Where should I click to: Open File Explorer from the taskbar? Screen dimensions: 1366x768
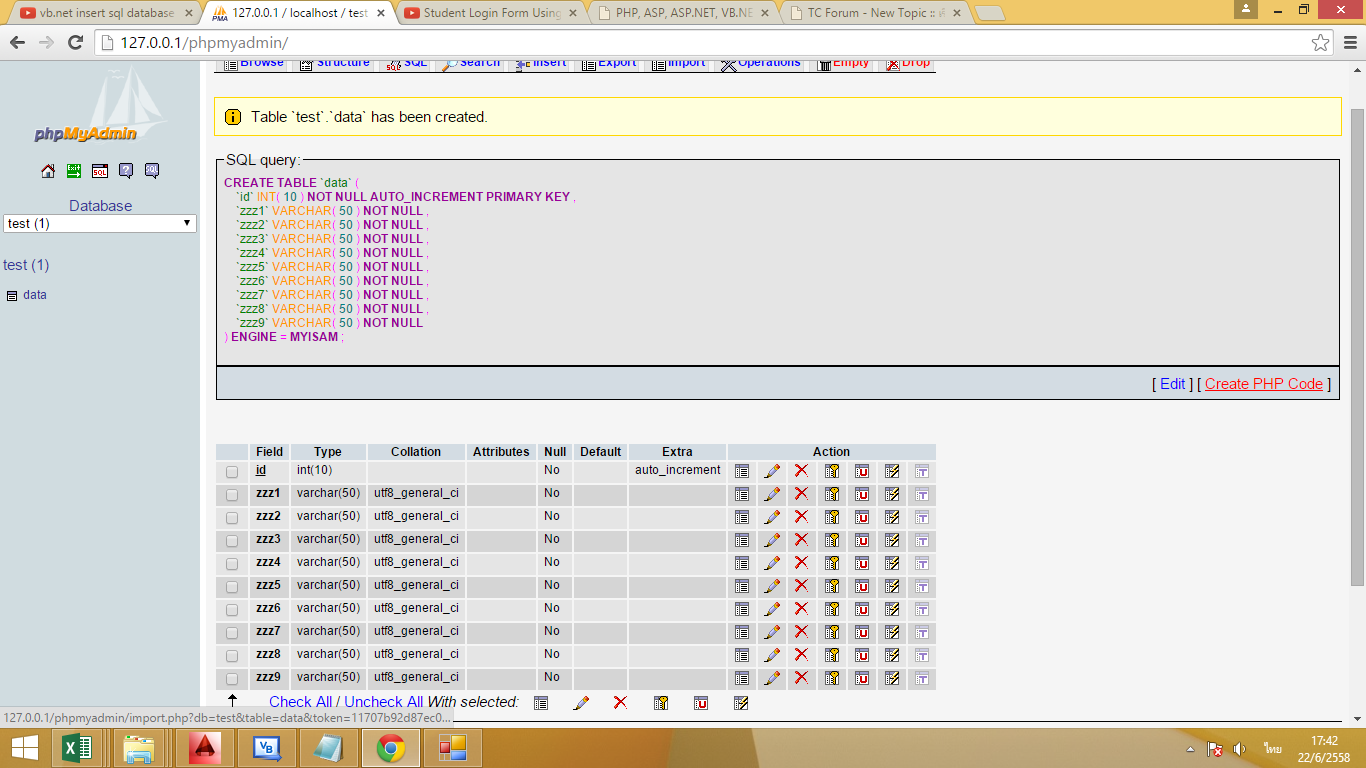(x=140, y=748)
